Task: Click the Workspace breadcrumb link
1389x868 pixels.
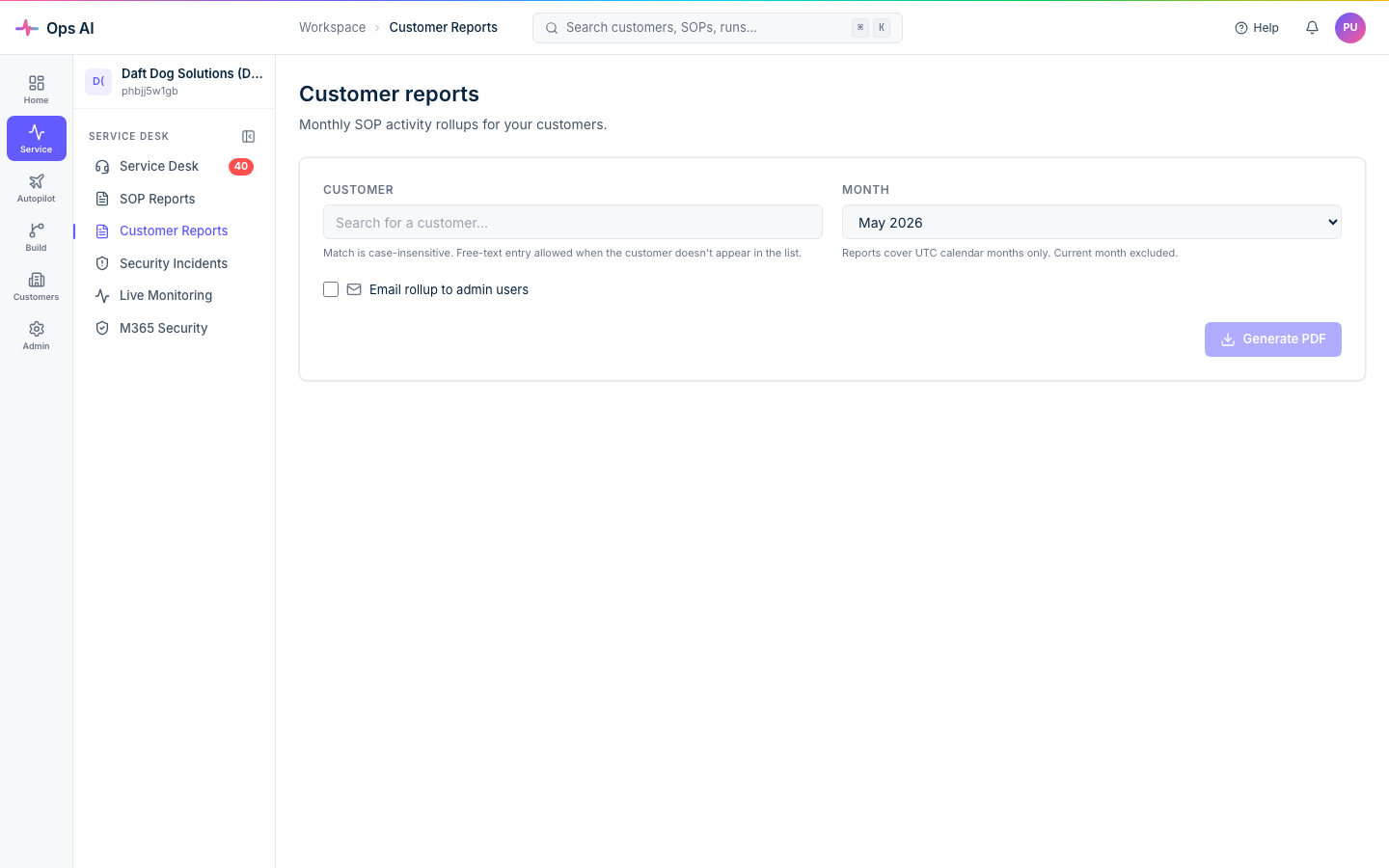Action: pyautogui.click(x=332, y=27)
